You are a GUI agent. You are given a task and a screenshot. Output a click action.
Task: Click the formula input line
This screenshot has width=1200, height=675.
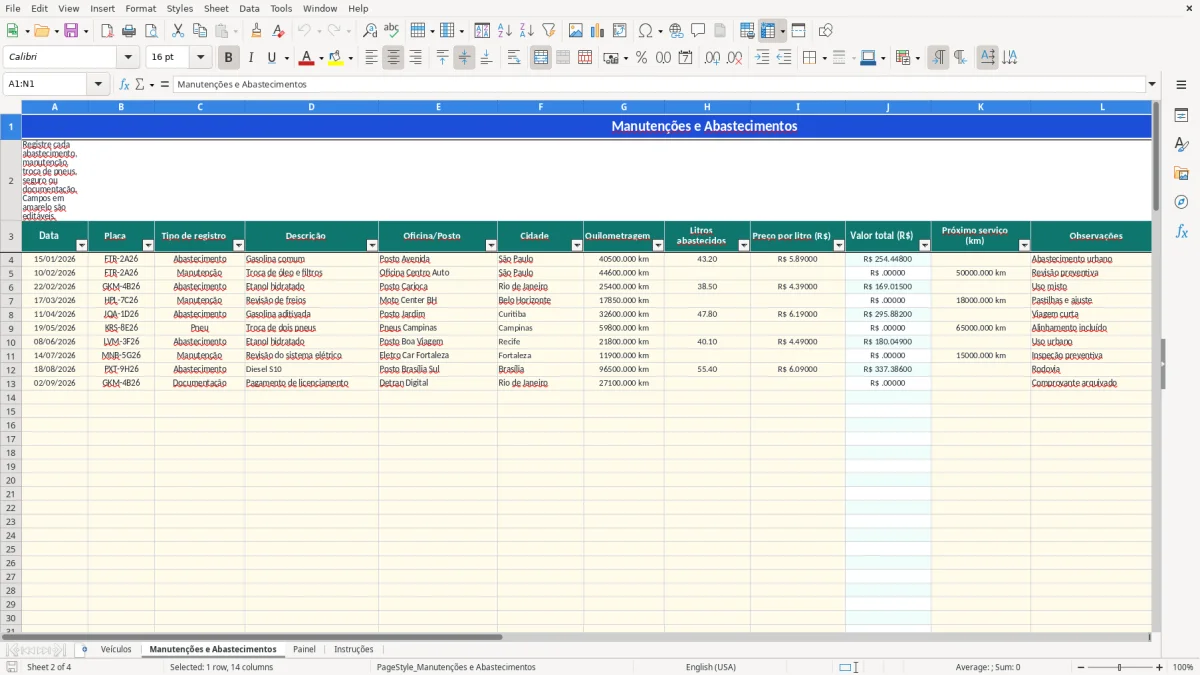(658, 84)
